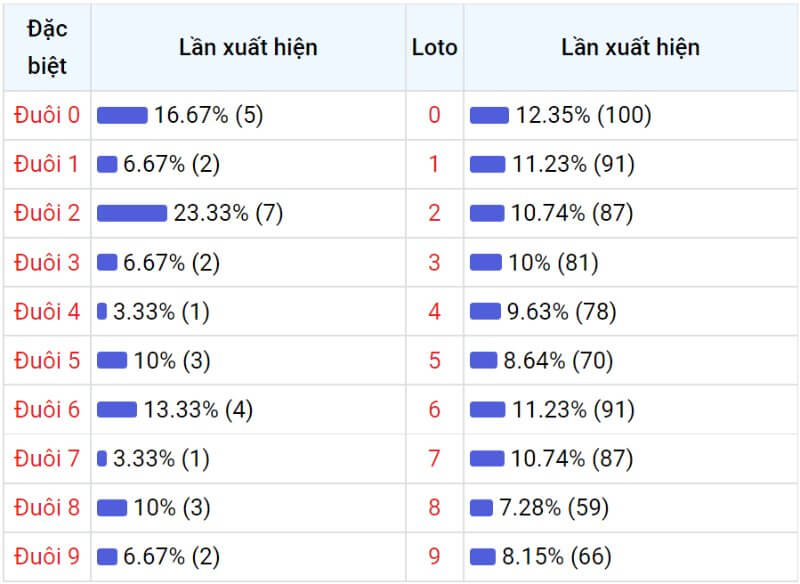Click the '10% (3)' value for Đuôi 8
This screenshot has width=800, height=584.
[171, 507]
